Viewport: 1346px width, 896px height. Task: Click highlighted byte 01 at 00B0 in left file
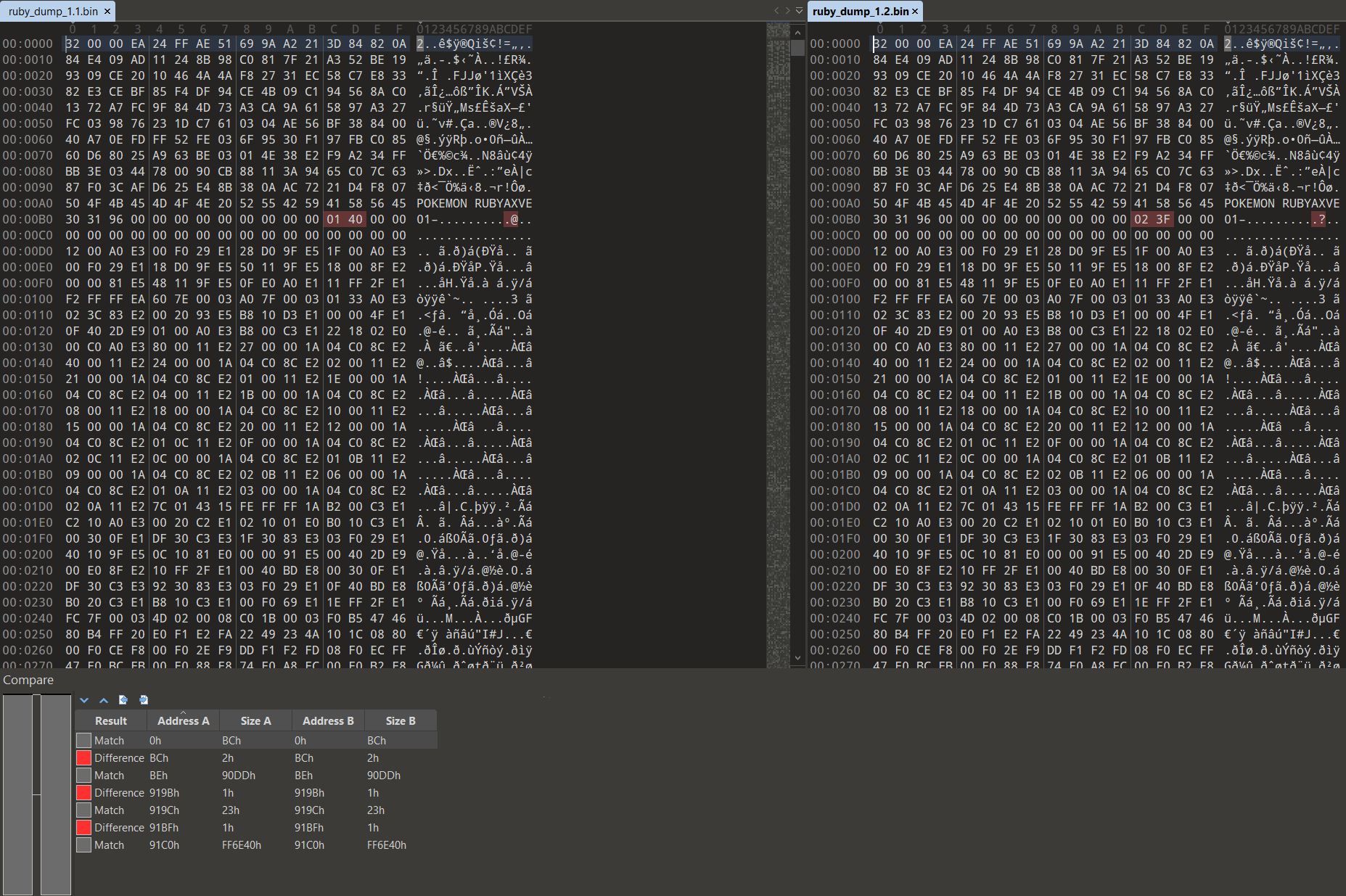334,219
